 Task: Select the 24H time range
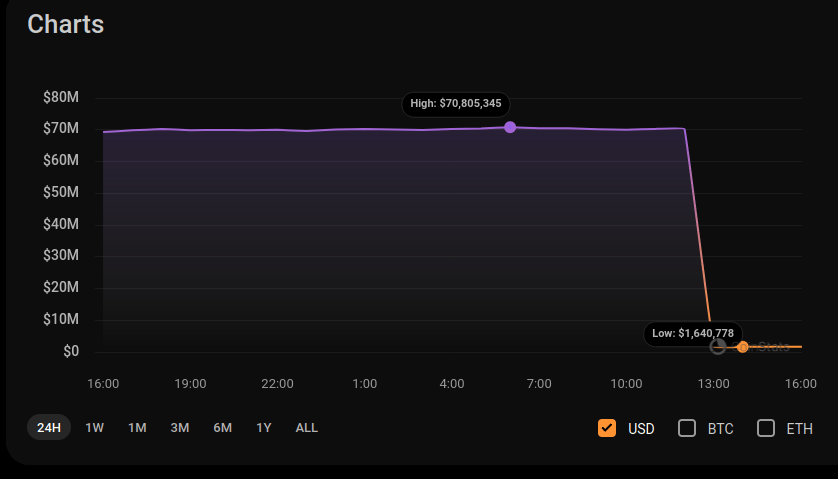(x=49, y=428)
